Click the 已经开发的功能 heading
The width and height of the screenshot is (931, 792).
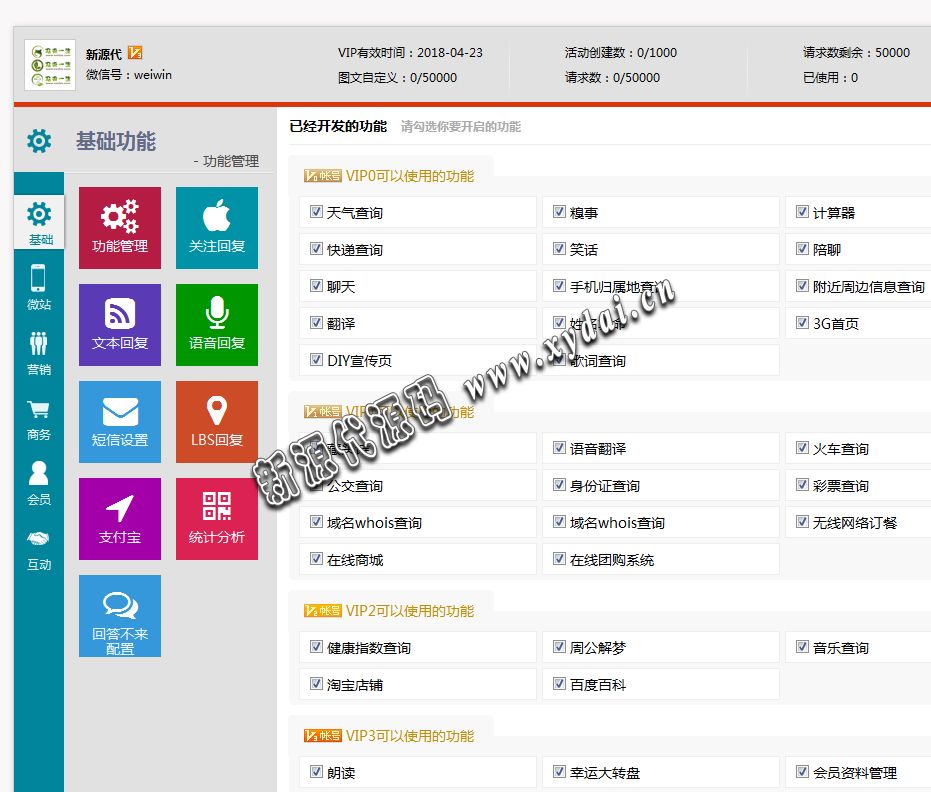coord(338,126)
